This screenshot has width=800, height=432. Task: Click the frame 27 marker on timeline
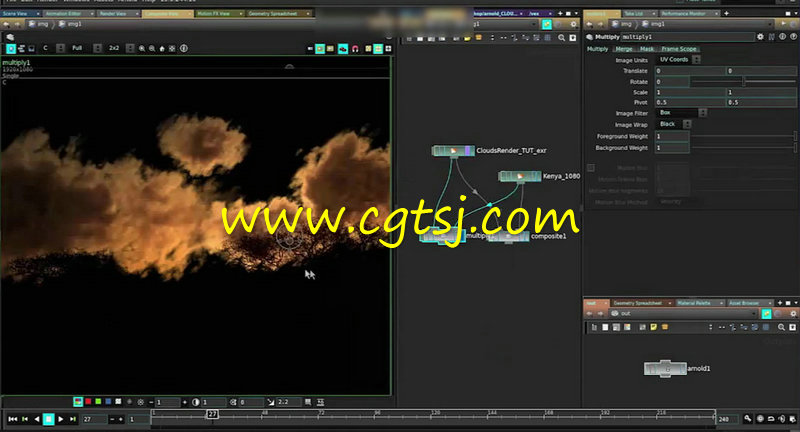[x=212, y=414]
